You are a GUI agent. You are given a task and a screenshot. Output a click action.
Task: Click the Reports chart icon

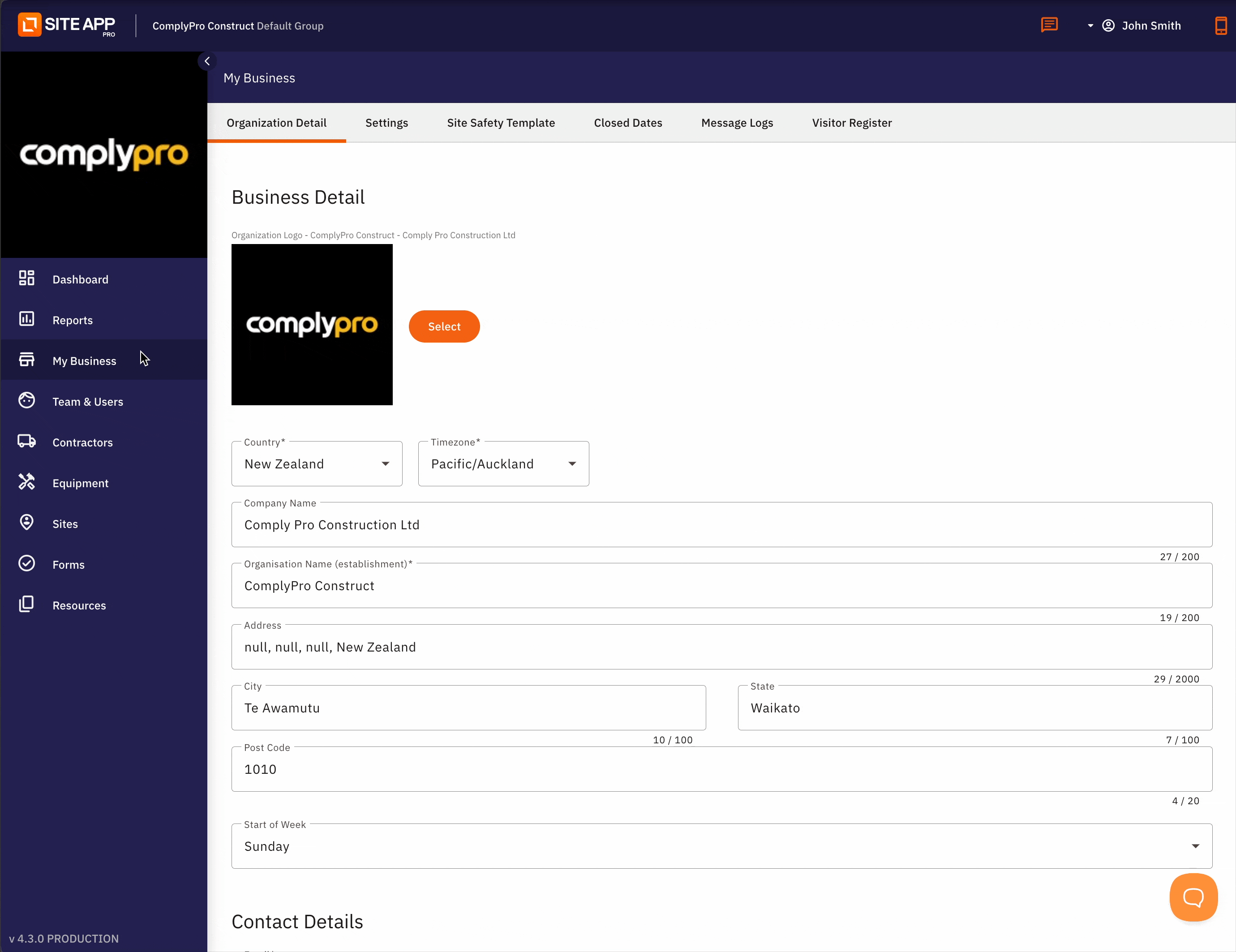tap(26, 319)
